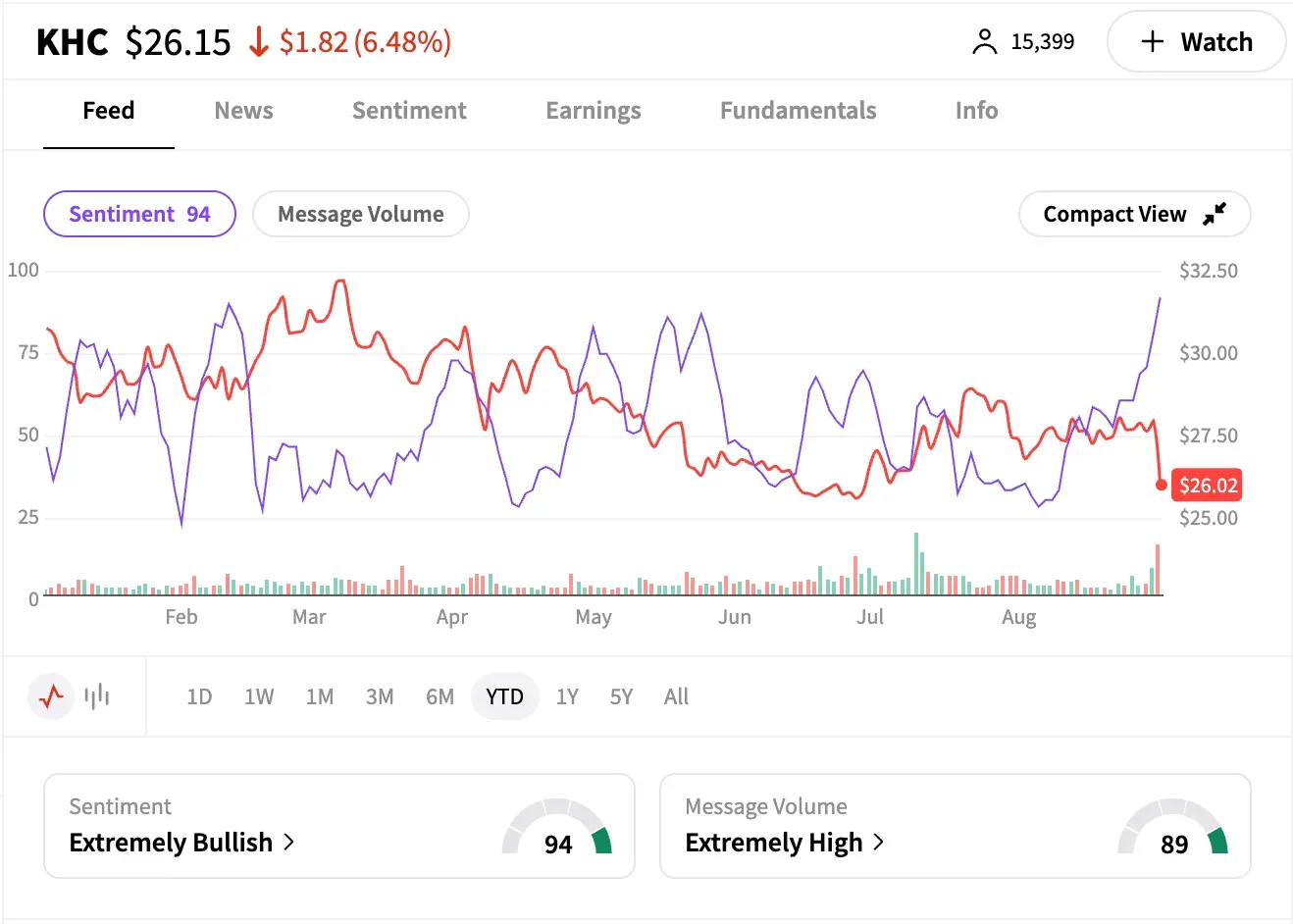Select the 1Y time range
The height and width of the screenshot is (924, 1293).
[x=567, y=696]
